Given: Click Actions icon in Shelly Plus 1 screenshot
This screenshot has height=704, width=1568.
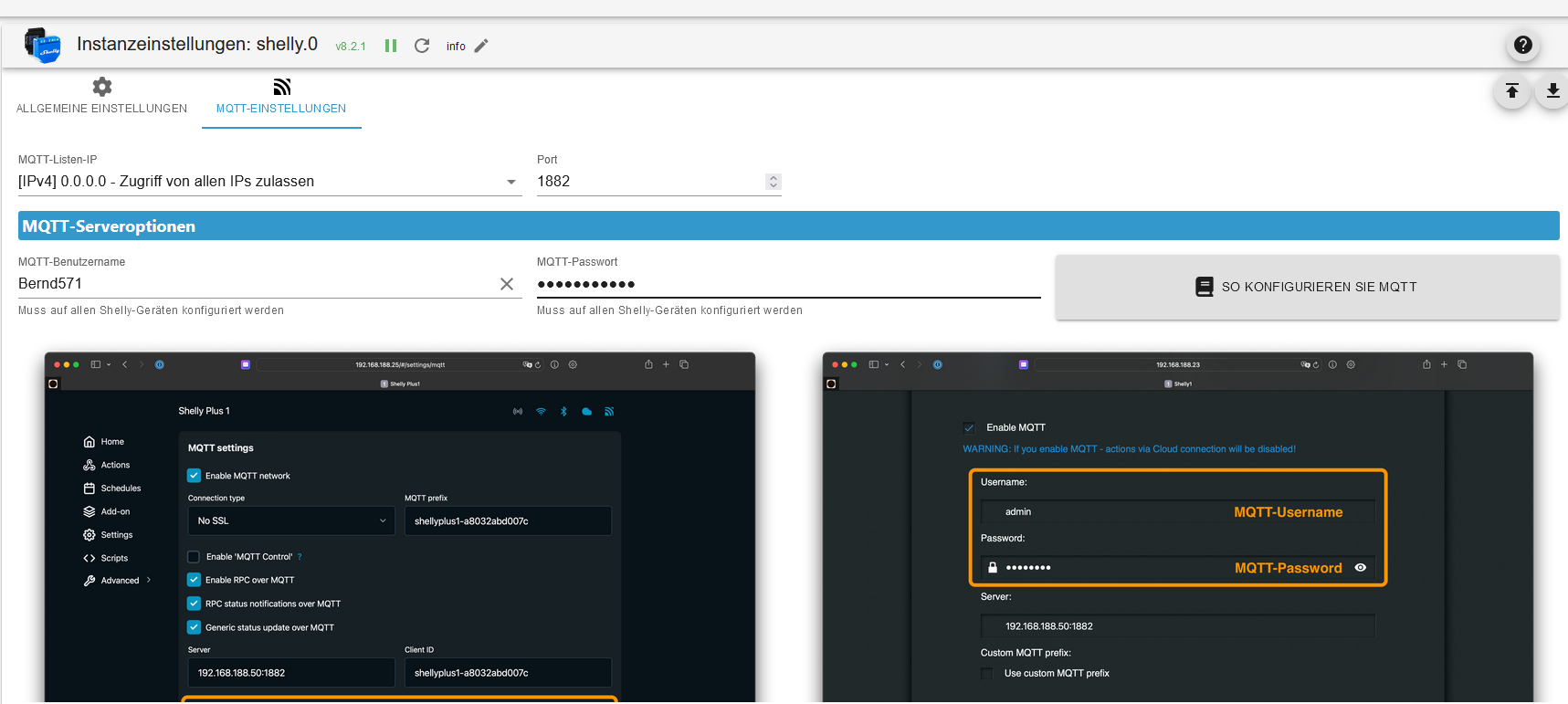Looking at the screenshot, I should [x=89, y=465].
